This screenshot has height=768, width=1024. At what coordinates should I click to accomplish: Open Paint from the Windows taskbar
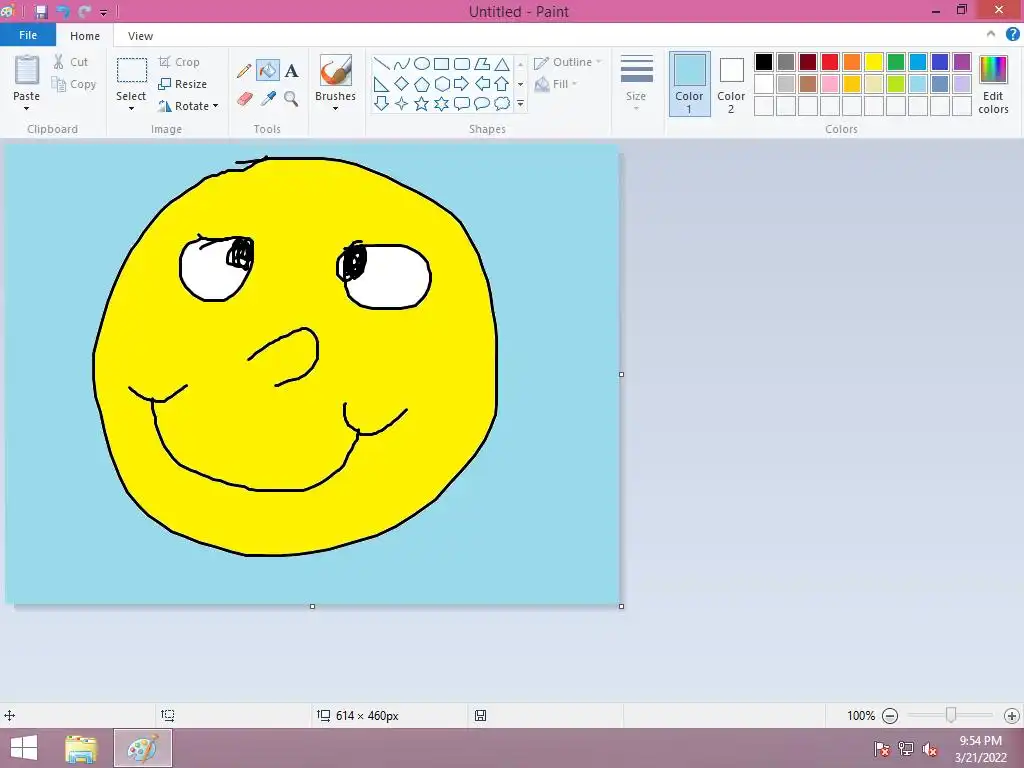[x=143, y=748]
